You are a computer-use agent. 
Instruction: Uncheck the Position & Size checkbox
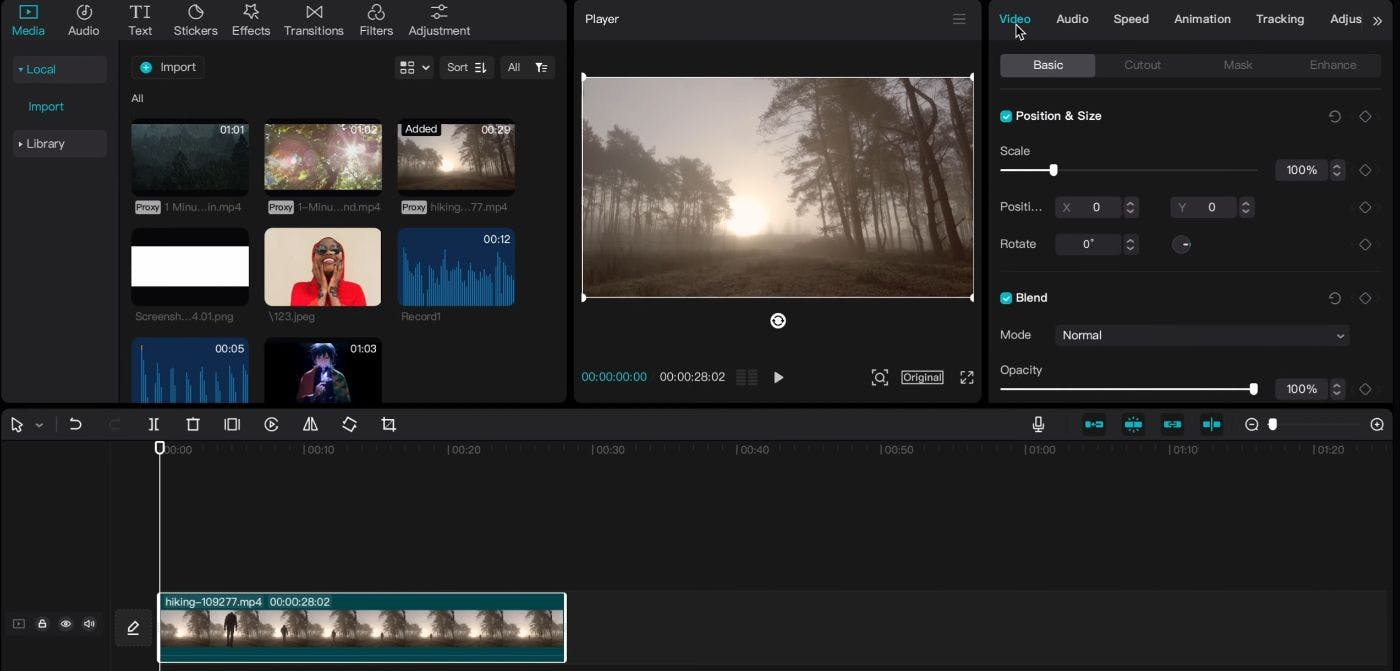1006,116
